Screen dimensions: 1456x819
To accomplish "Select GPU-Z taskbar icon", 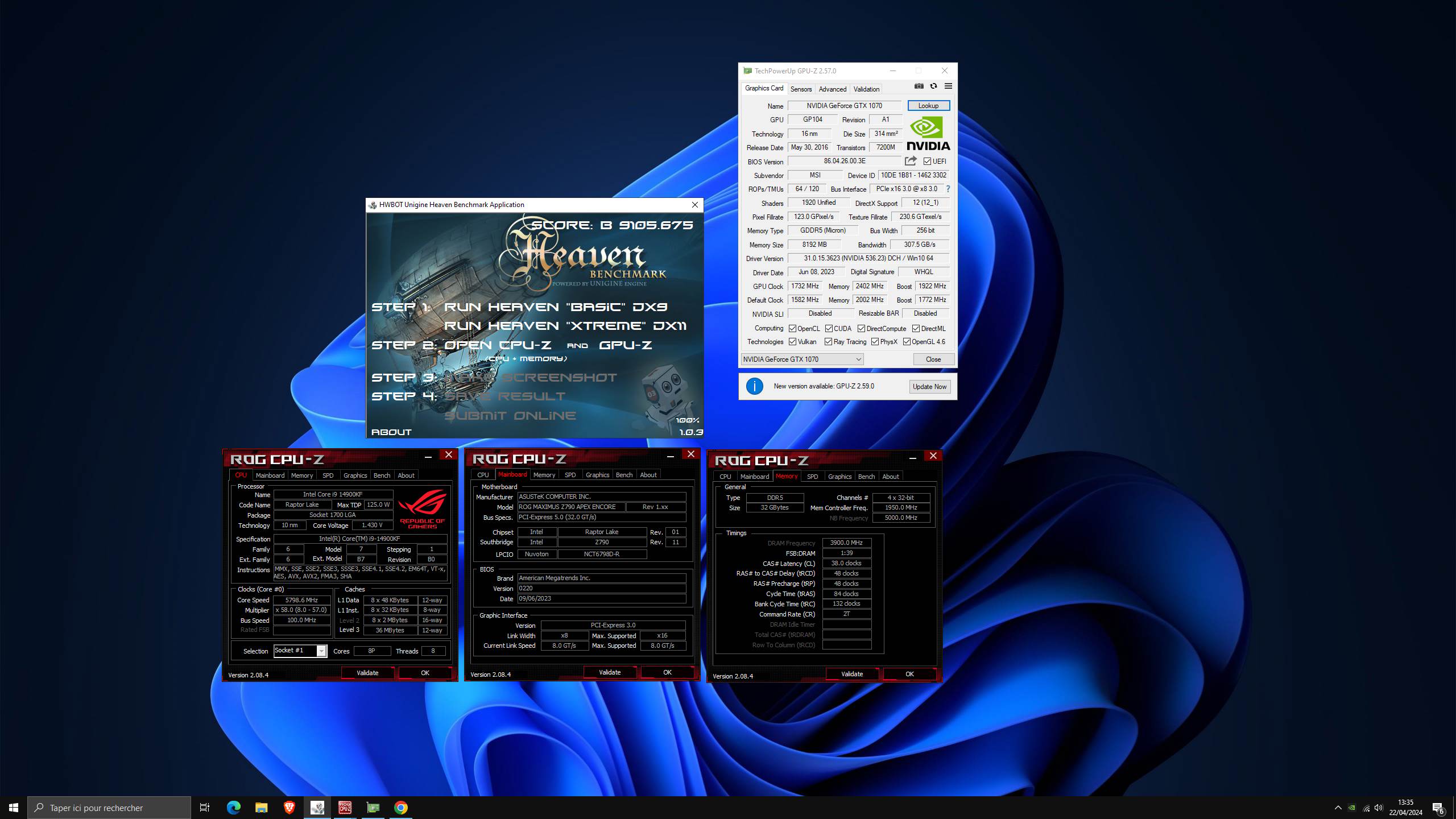I will [x=373, y=808].
